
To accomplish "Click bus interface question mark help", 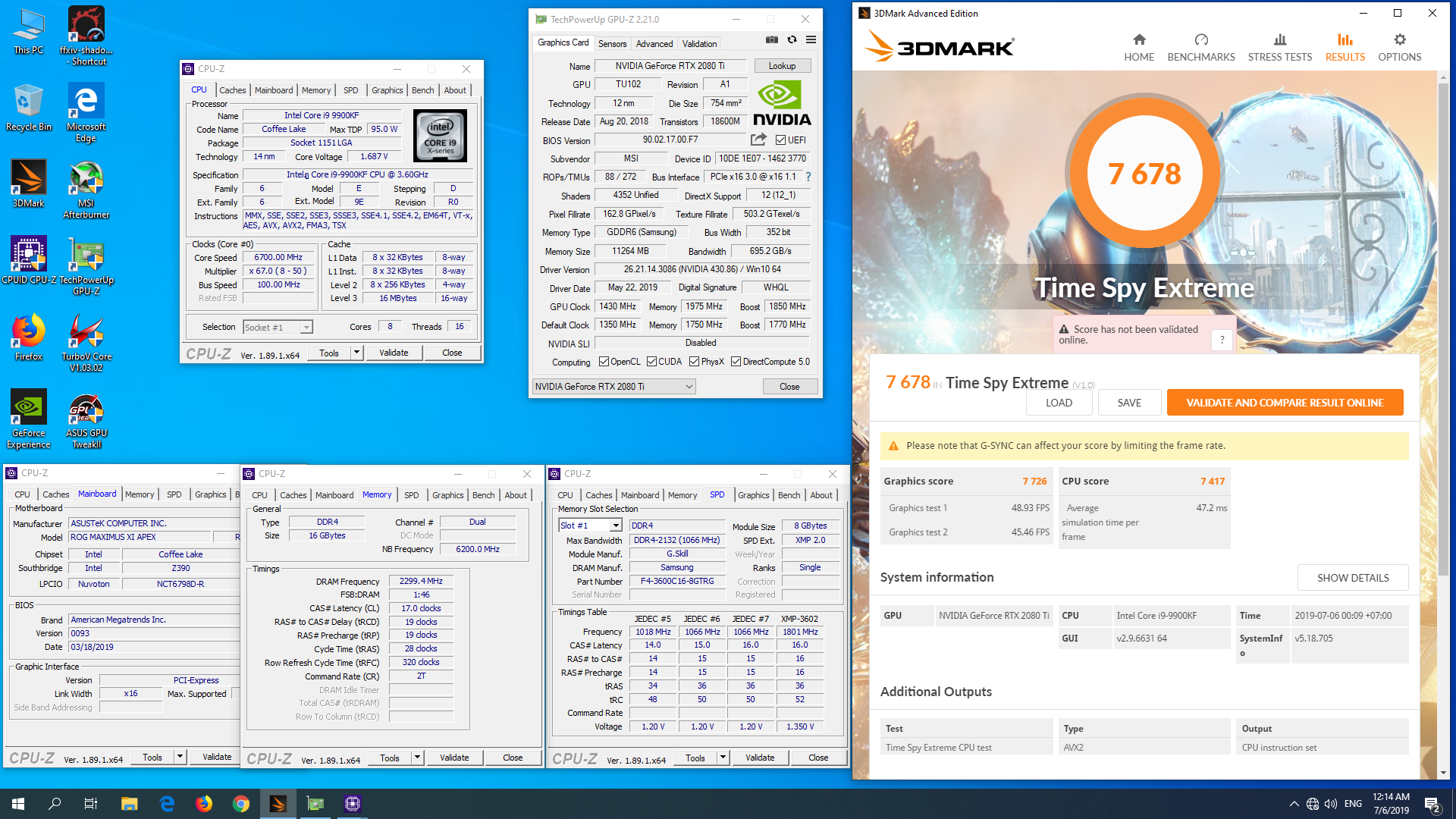I will 808,177.
